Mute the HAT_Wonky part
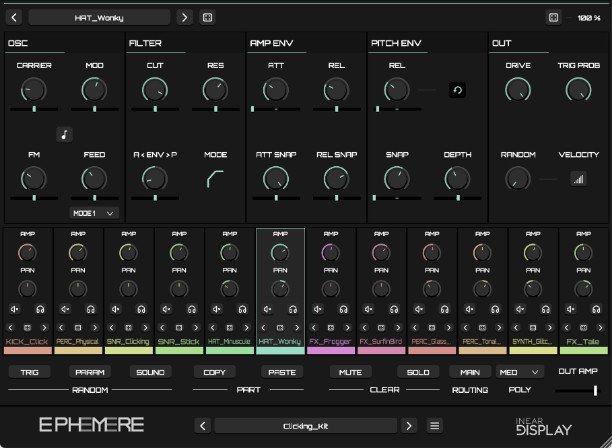 (268, 309)
